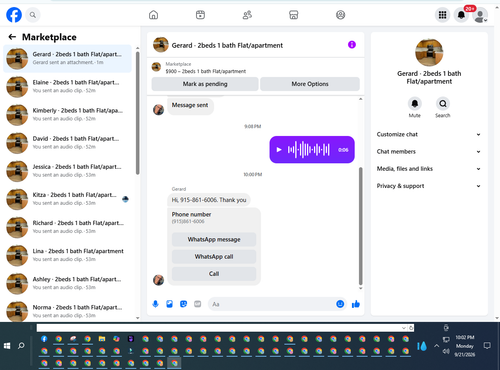Viewport: 500px width, 370px height.
Task: Click the taskbar address input field
Action: click(x=219, y=328)
